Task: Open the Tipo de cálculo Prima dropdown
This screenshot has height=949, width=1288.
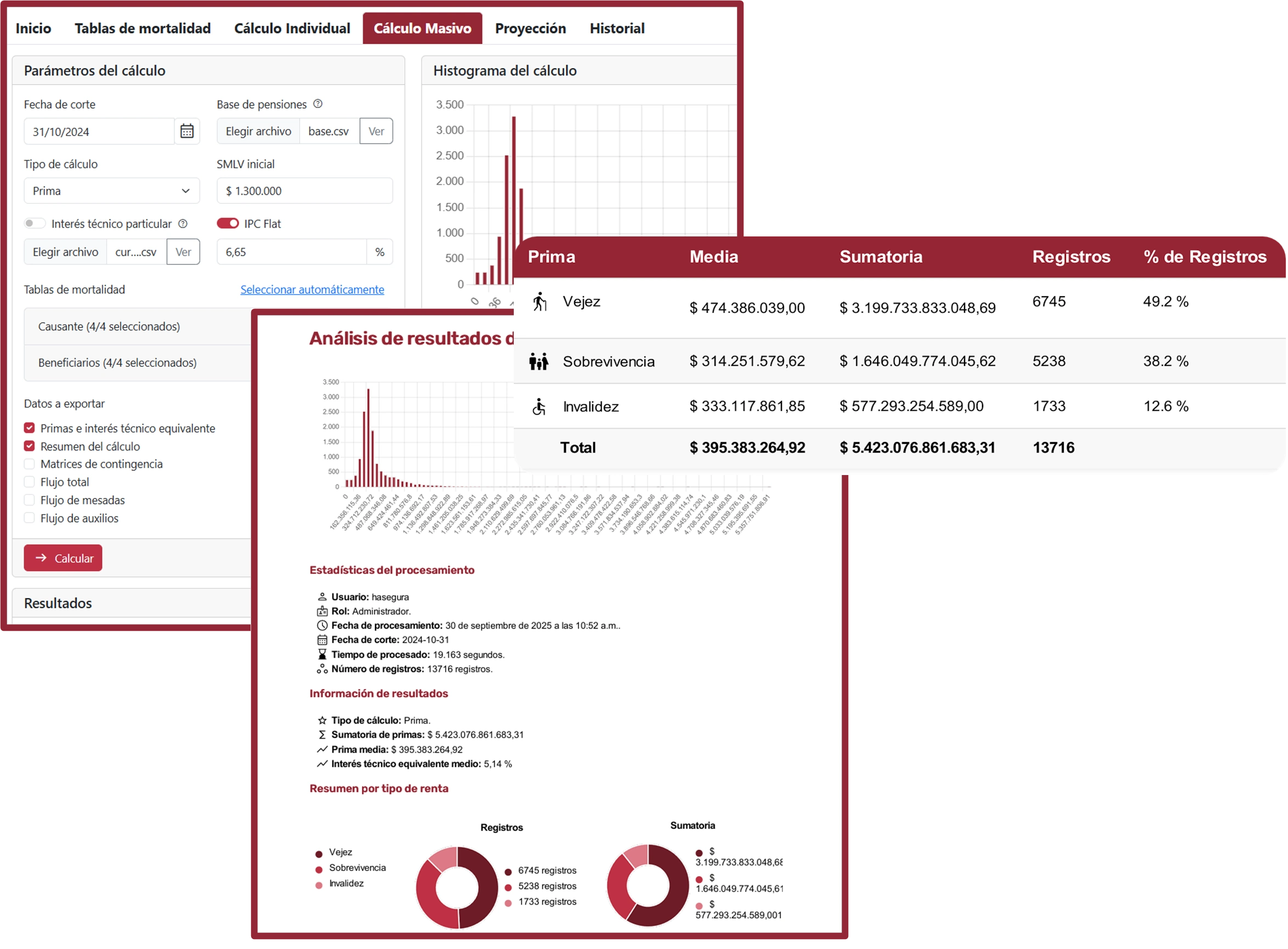Action: [x=112, y=191]
